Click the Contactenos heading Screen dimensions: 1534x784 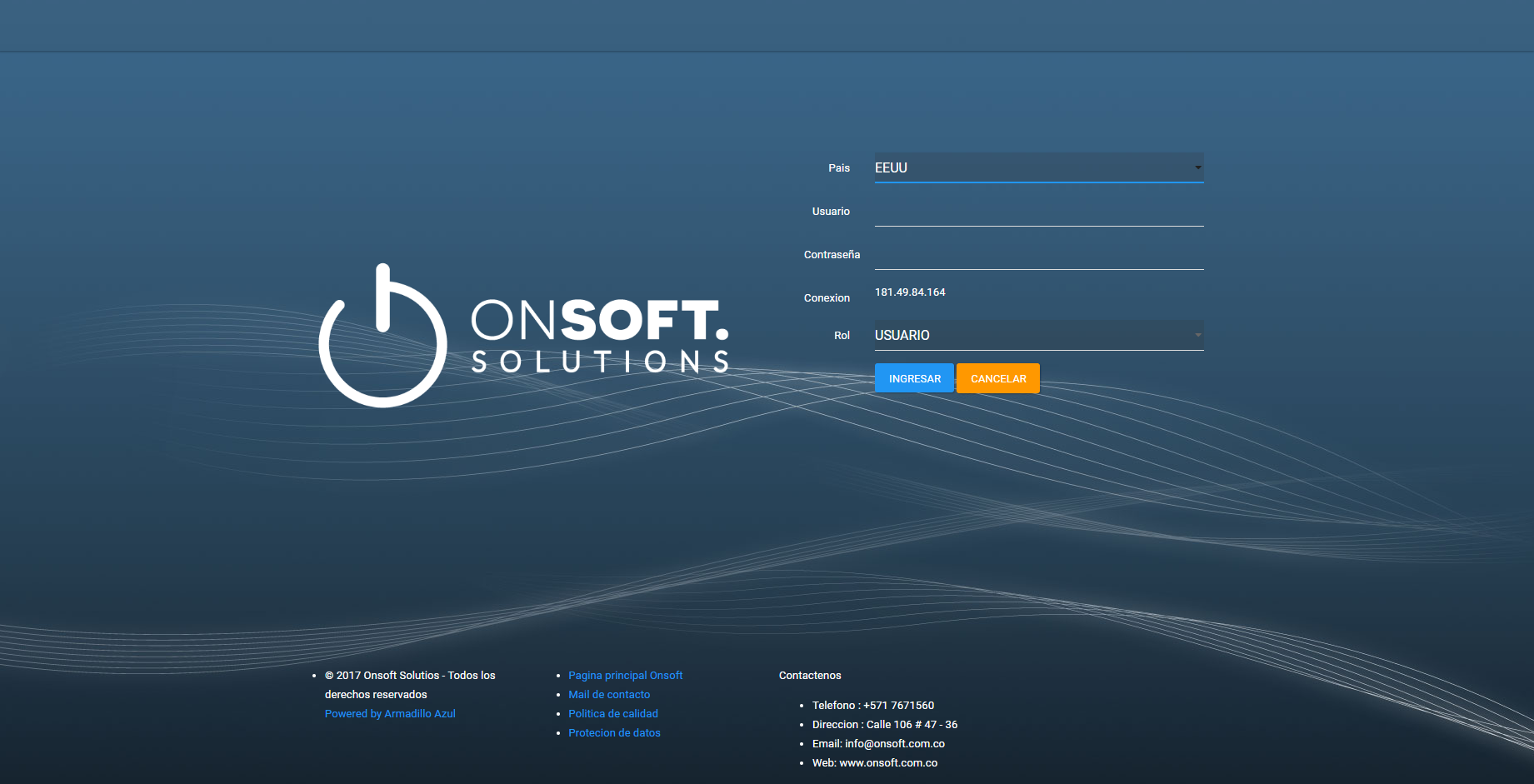click(x=810, y=676)
